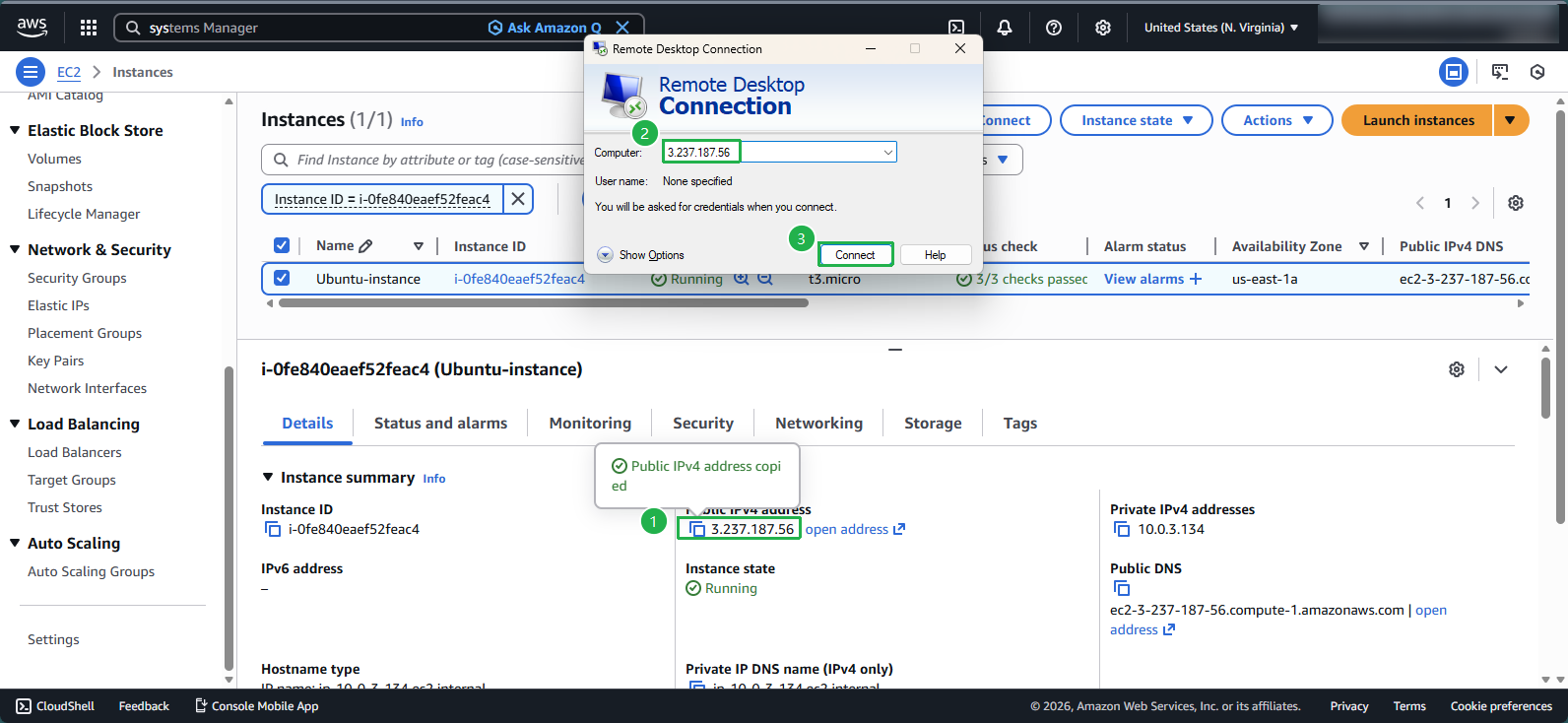Collapse Load Balancing section

15,424
